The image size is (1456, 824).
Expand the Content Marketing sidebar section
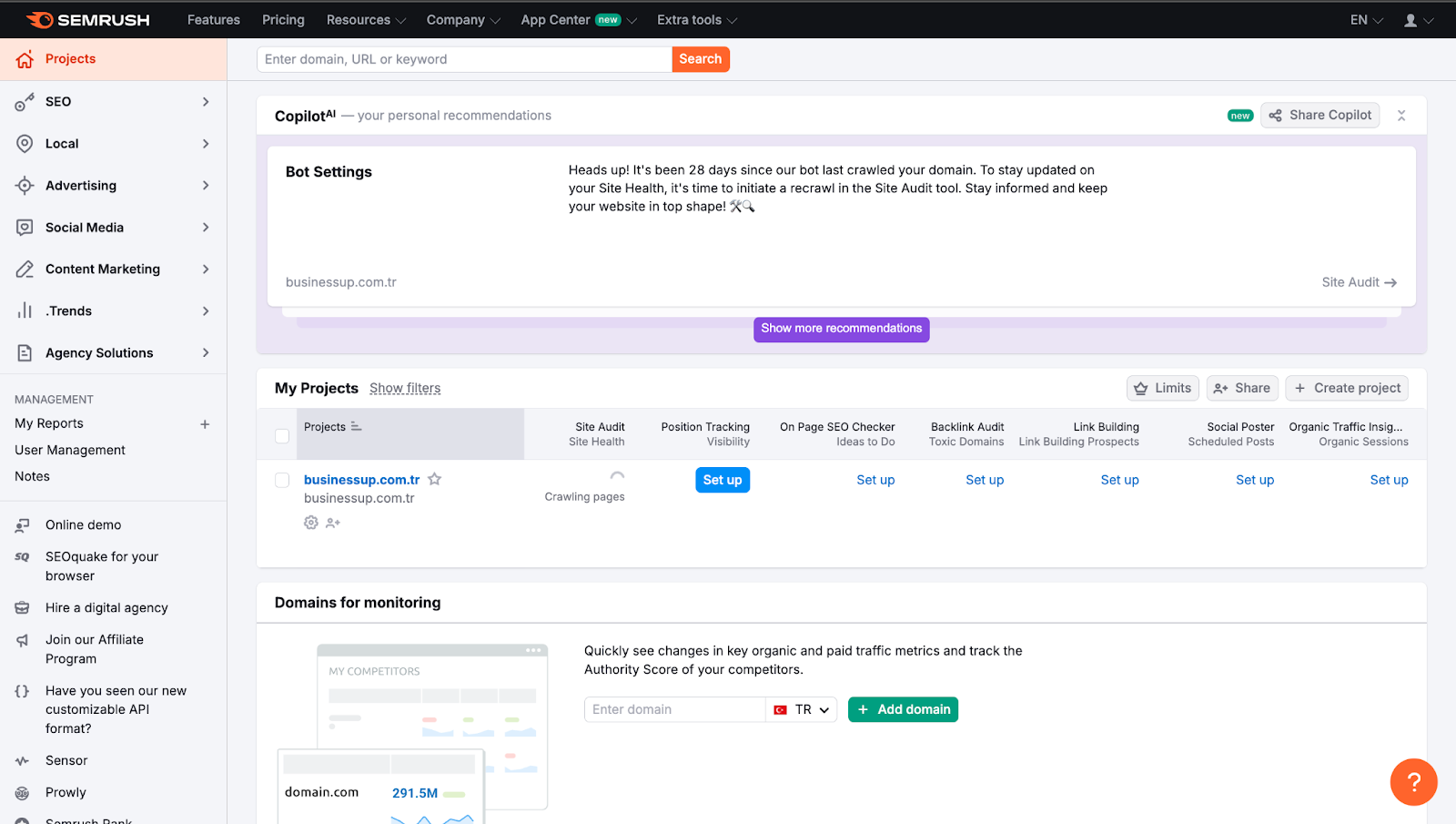click(x=206, y=270)
